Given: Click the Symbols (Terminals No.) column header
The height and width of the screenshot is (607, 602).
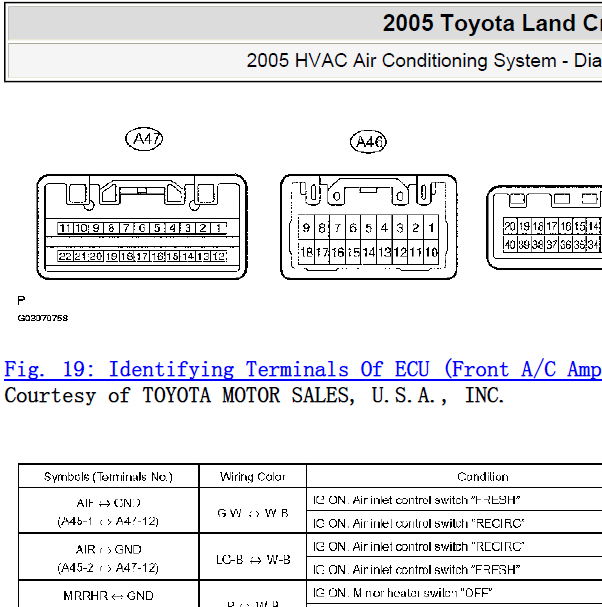Looking at the screenshot, I should tap(108, 477).
